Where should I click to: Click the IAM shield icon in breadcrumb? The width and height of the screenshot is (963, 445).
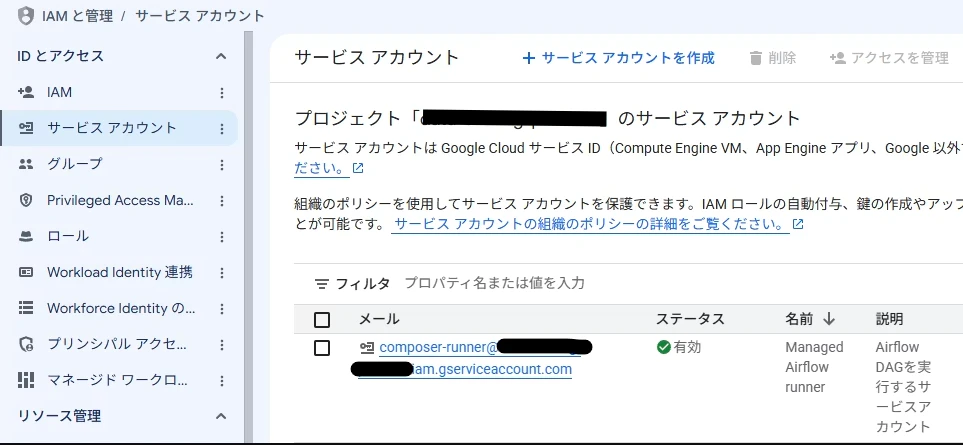(26, 15)
